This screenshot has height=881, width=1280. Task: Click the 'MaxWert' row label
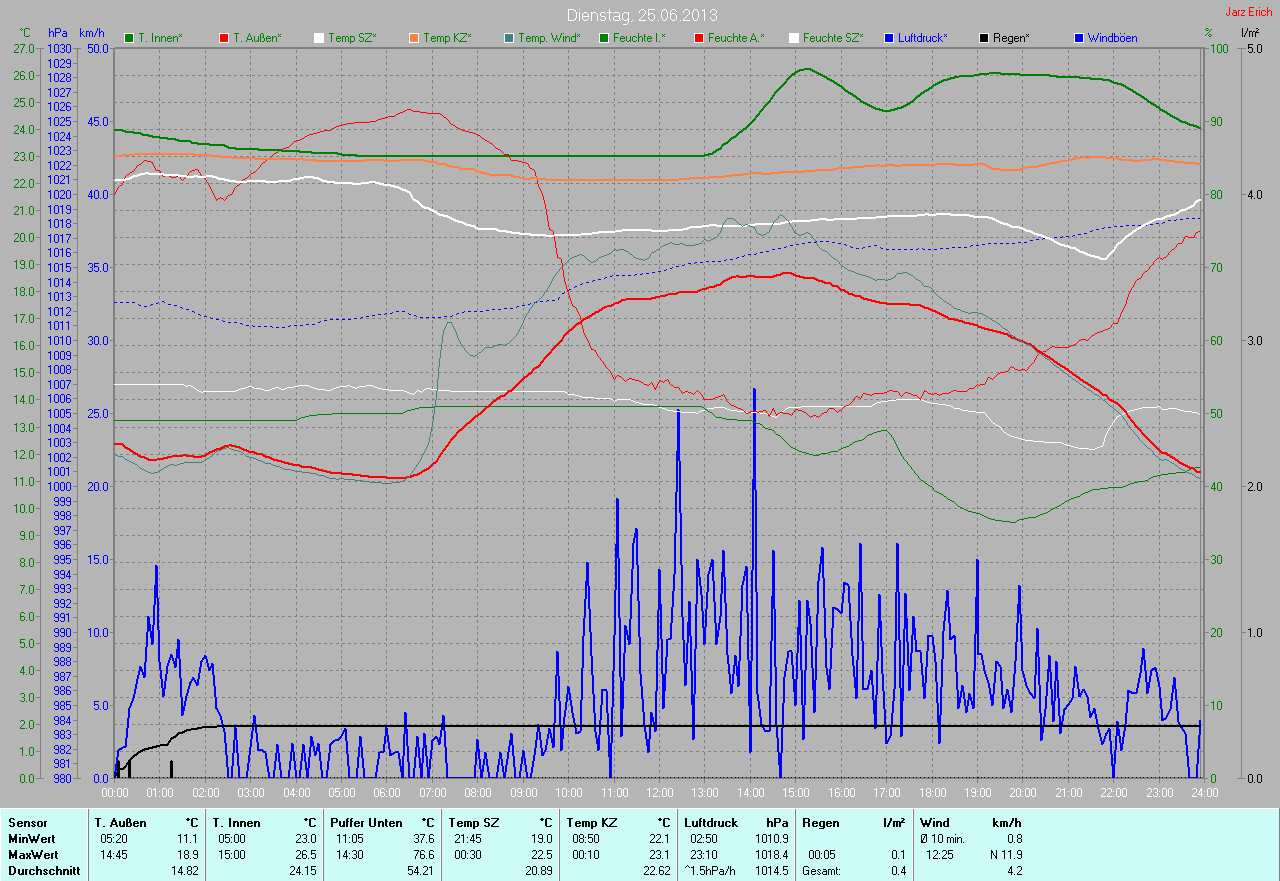pos(33,854)
